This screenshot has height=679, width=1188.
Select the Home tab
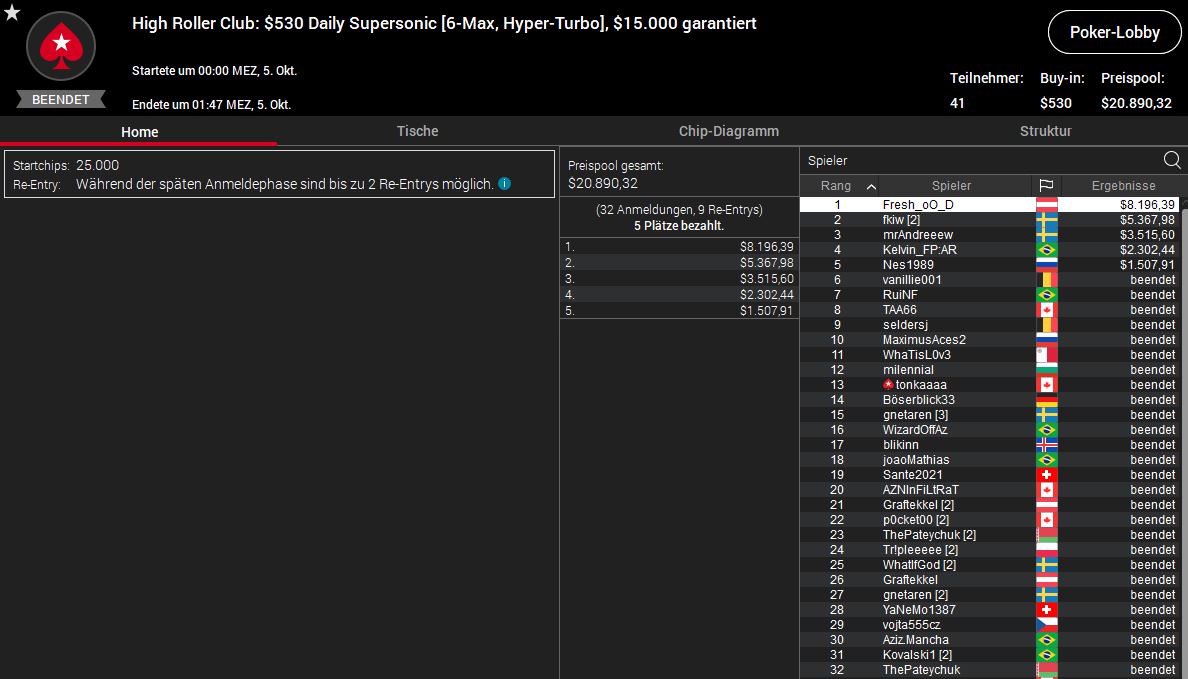(139, 132)
